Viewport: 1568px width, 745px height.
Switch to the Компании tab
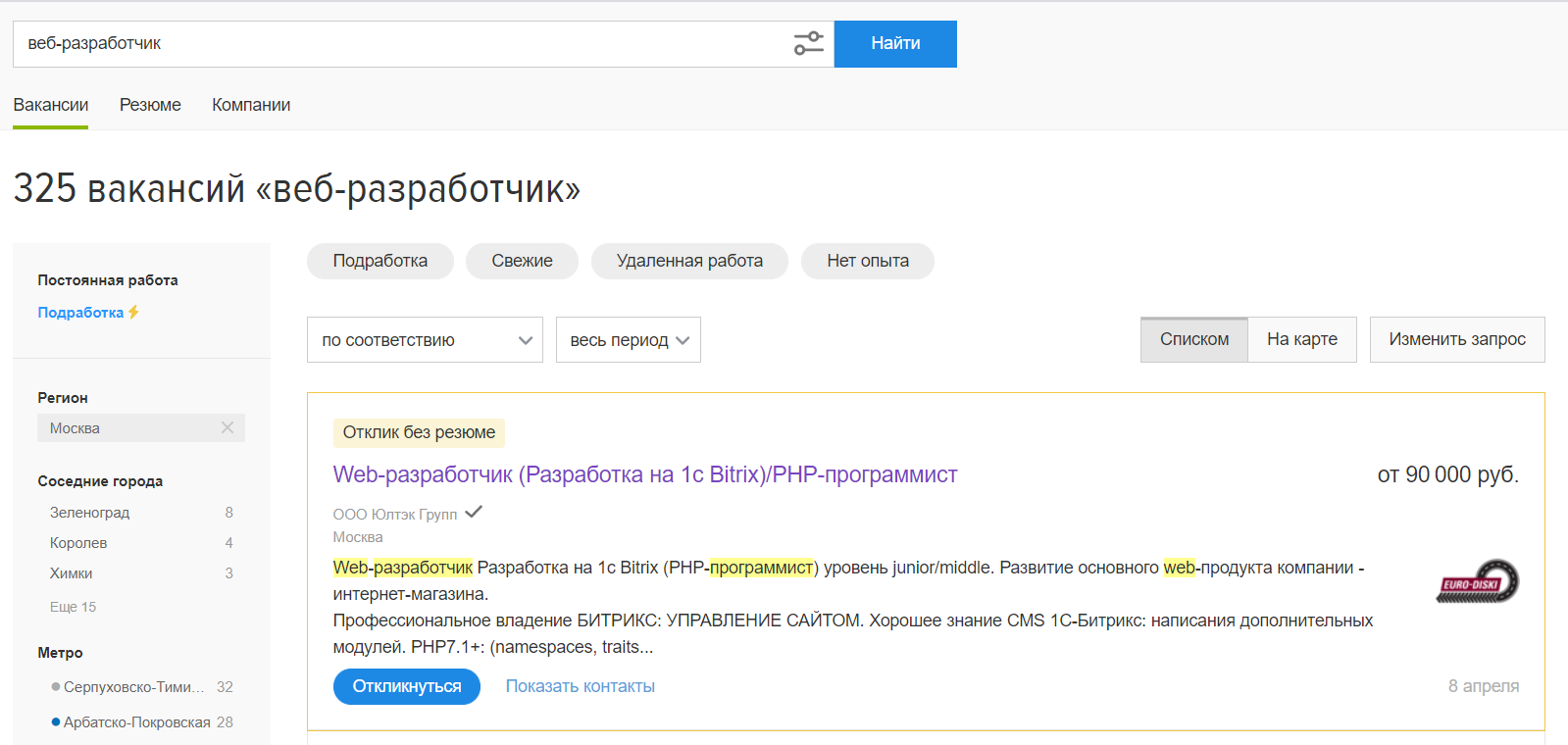tap(251, 105)
